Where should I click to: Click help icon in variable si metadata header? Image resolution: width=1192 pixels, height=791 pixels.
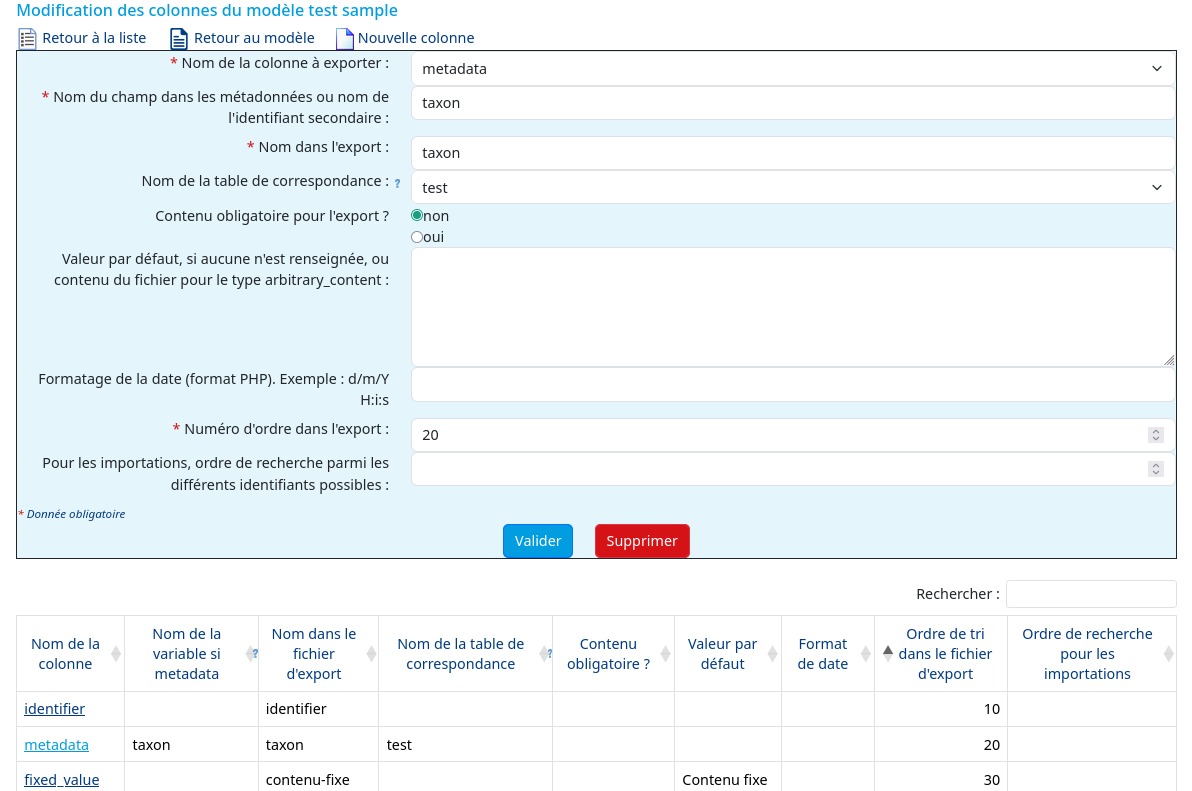pos(255,653)
